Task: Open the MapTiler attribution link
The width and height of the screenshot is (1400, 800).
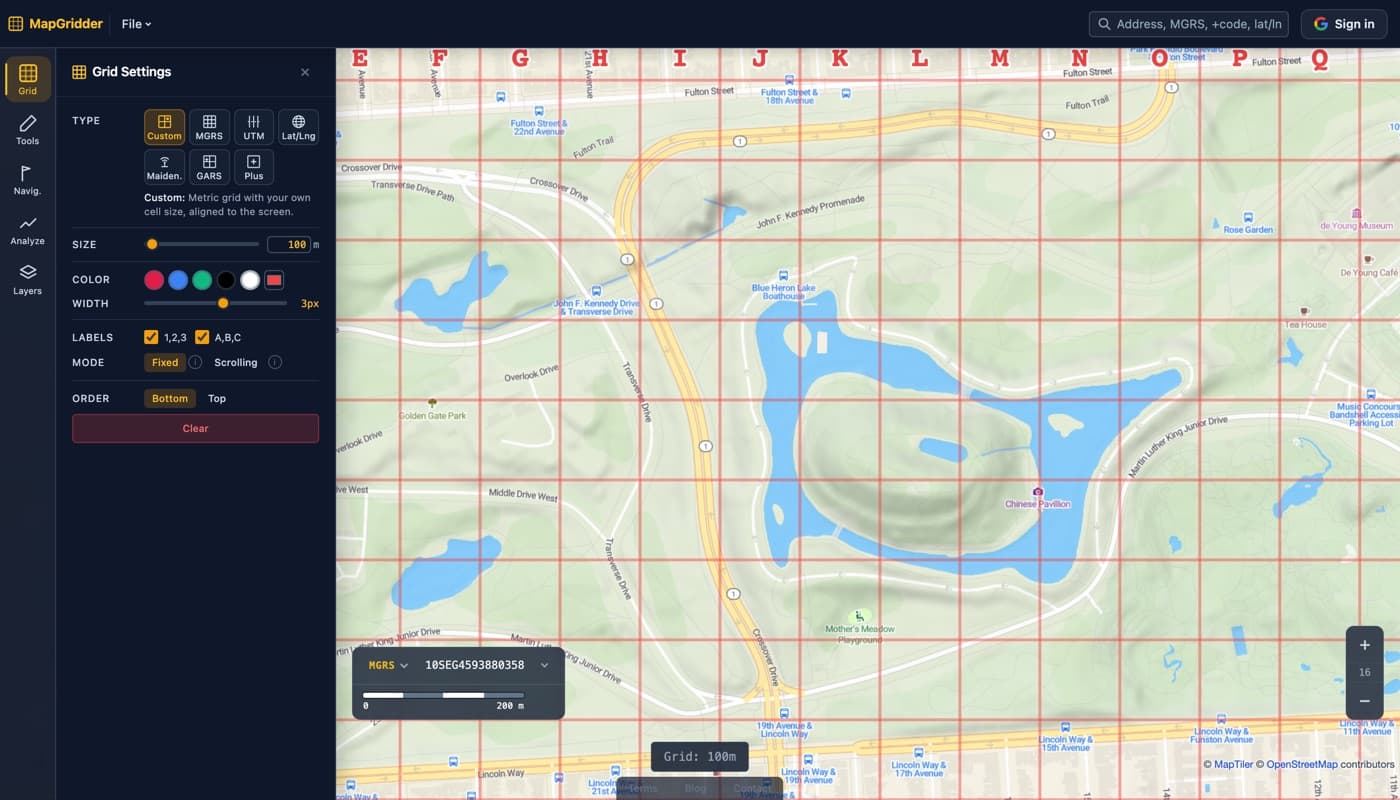Action: pos(1233,764)
